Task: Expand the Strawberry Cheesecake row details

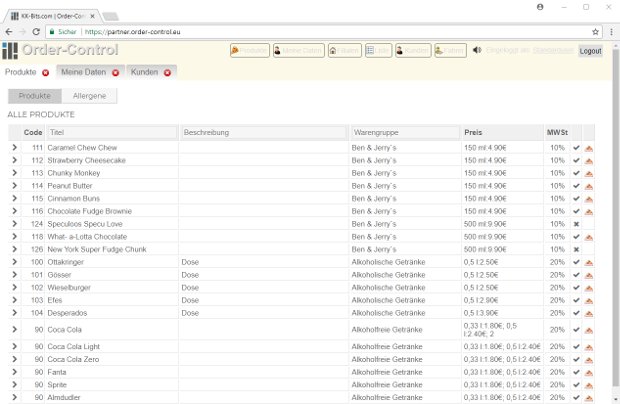Action: [15, 160]
